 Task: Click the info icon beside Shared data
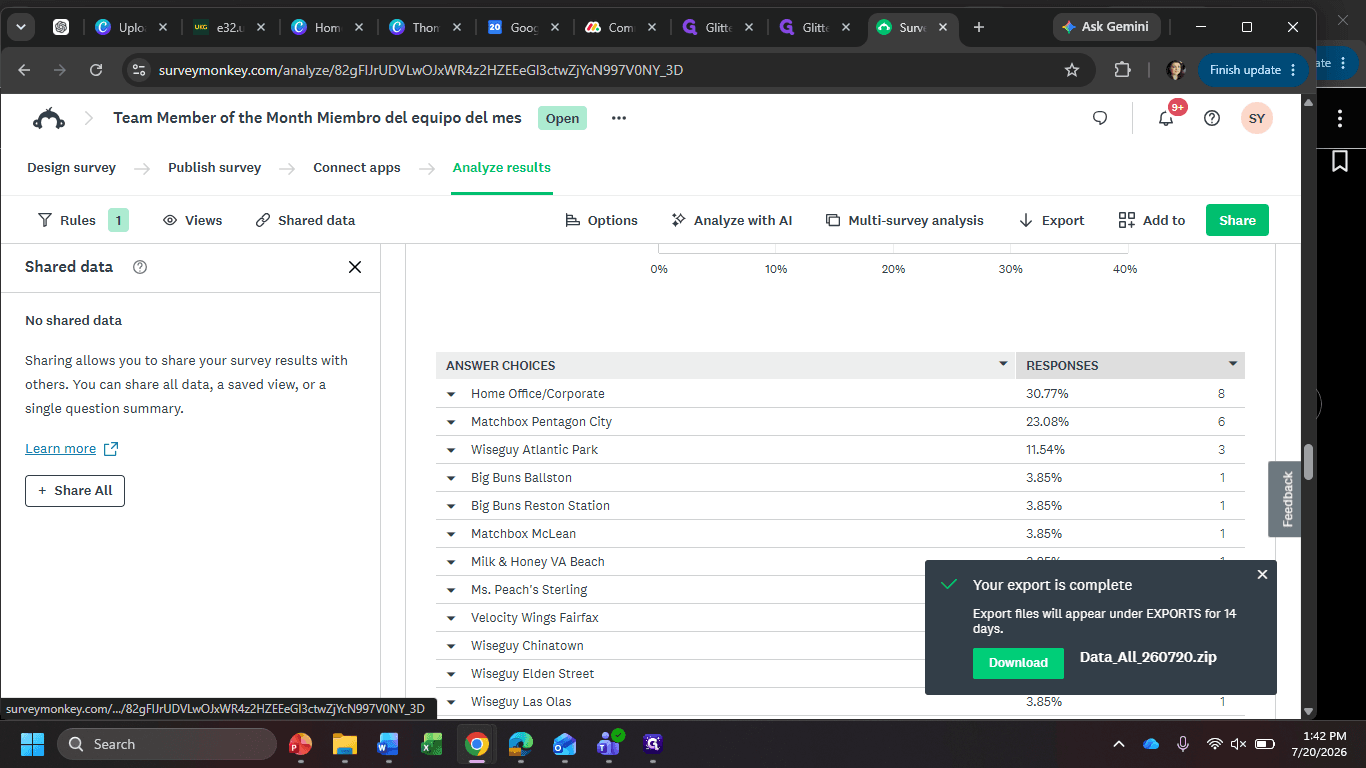(x=140, y=267)
